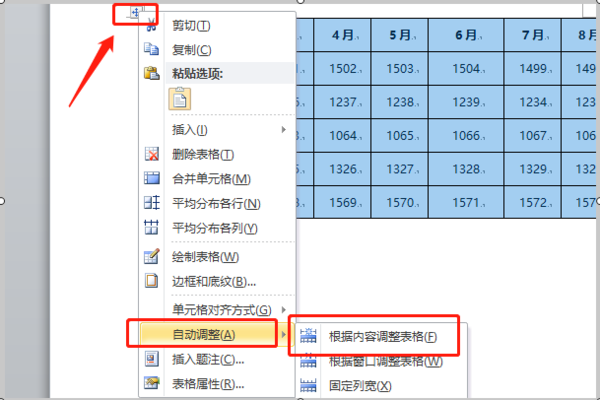The width and height of the screenshot is (600, 400).
Task: Click the 4月 header cell
Action: tap(342, 35)
